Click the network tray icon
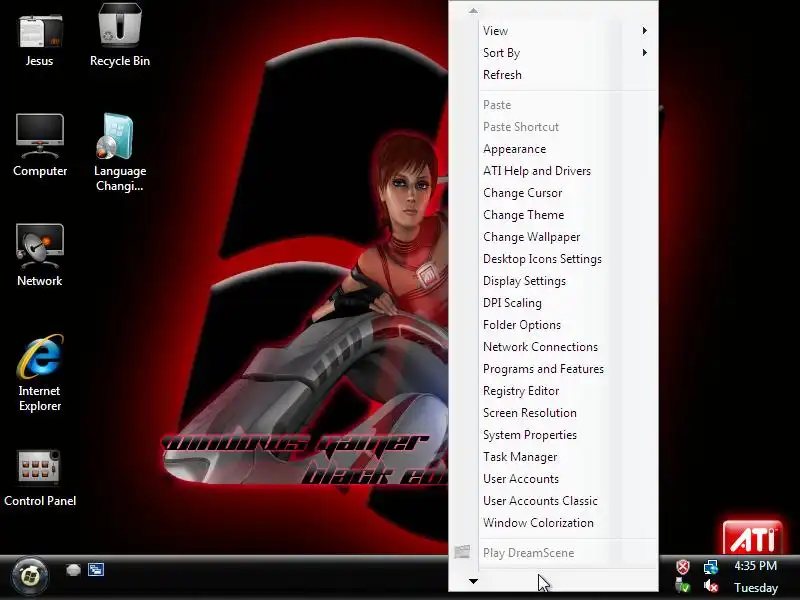The height and width of the screenshot is (600, 800). [711, 567]
